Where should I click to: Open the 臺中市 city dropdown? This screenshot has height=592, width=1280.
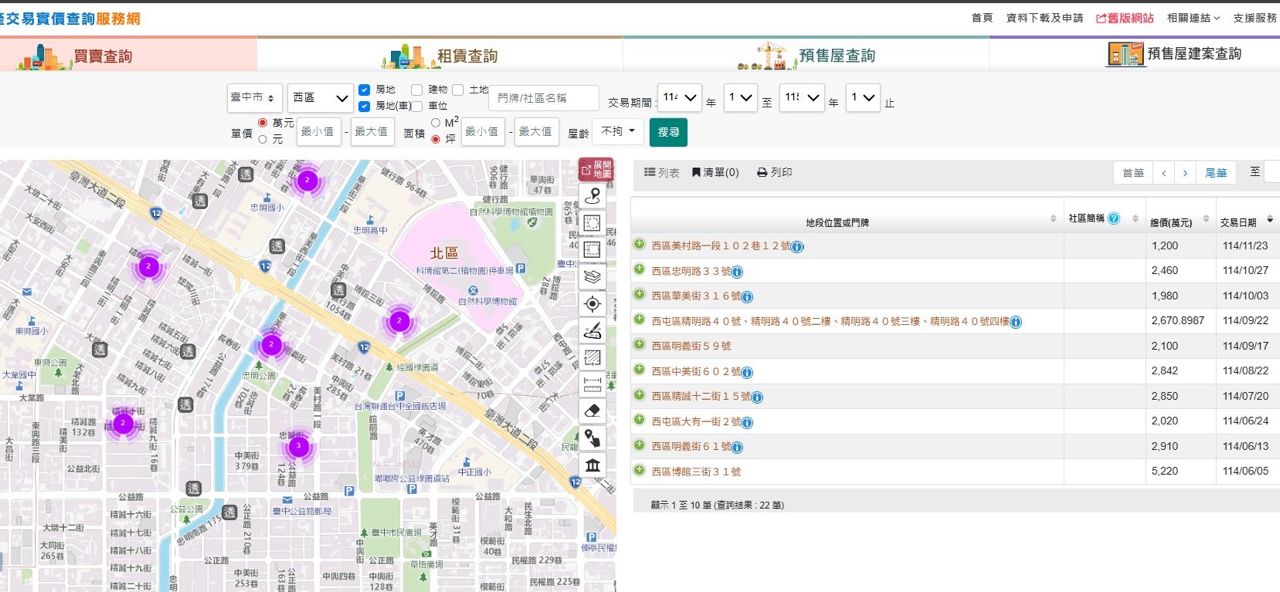pos(254,98)
